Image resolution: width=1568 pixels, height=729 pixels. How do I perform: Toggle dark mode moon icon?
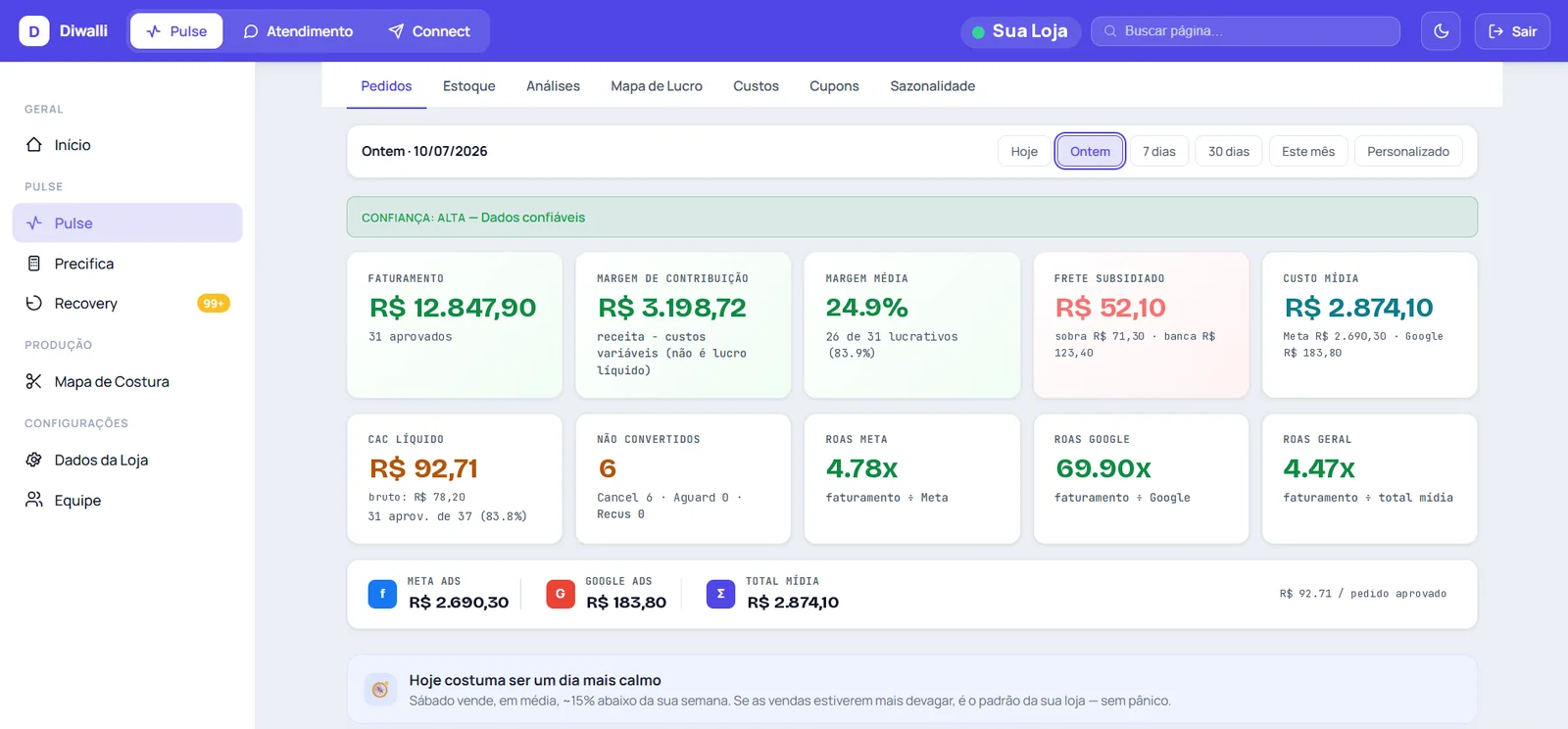tap(1441, 31)
